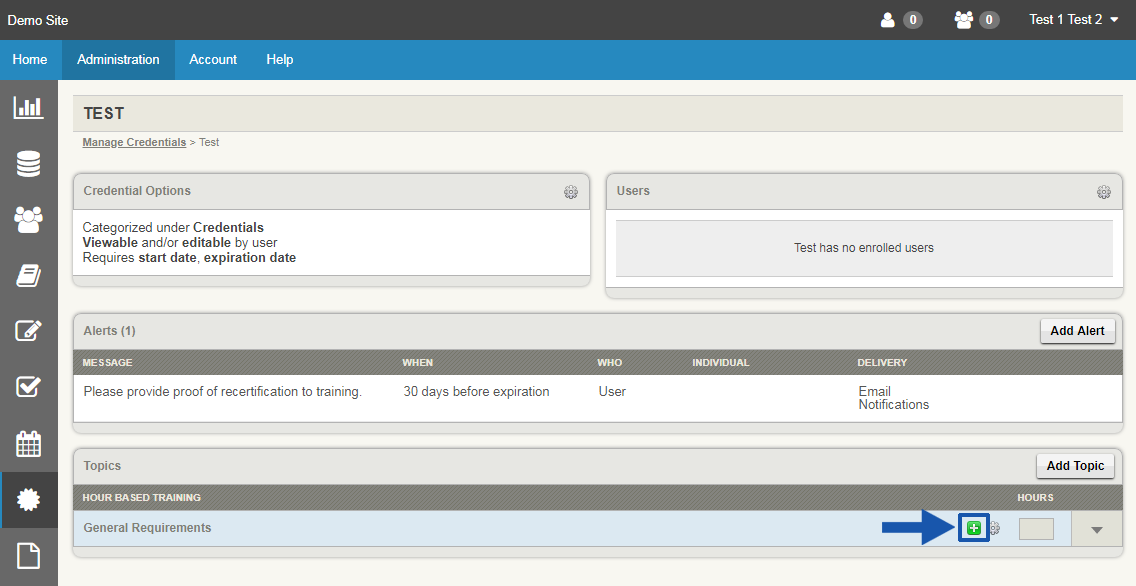Screen dimensions: 1136x586
Task: Click the Add Alert button
Action: pyautogui.click(x=1078, y=330)
